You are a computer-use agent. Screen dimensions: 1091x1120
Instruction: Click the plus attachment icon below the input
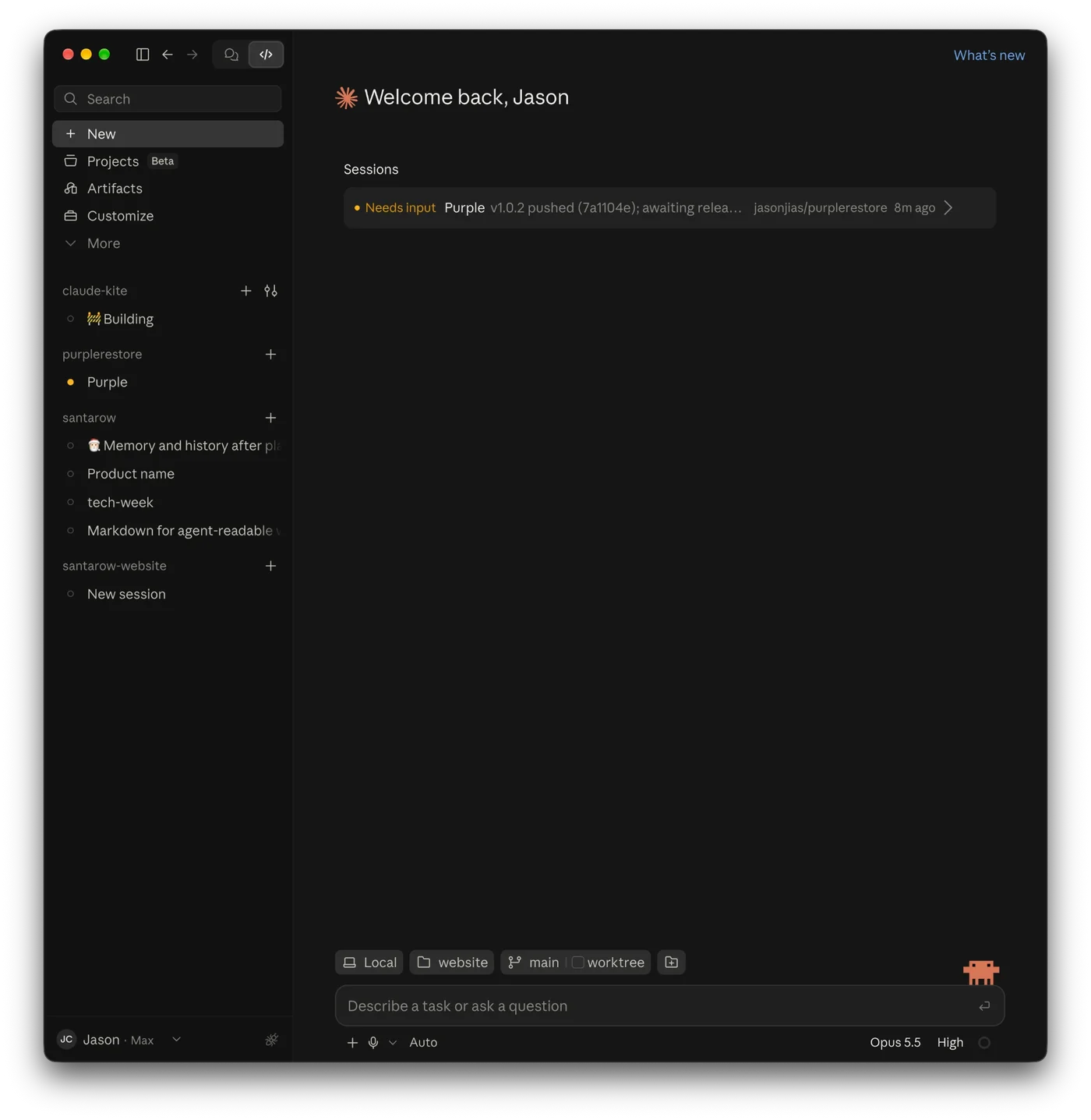352,1043
